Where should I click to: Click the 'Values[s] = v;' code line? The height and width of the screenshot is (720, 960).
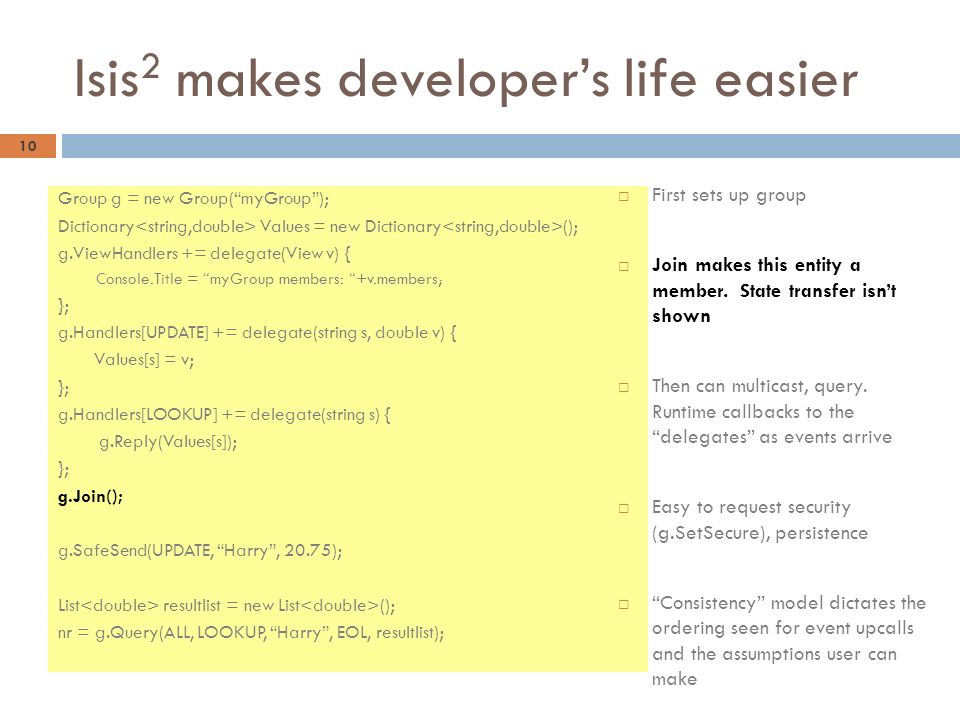coord(144,360)
